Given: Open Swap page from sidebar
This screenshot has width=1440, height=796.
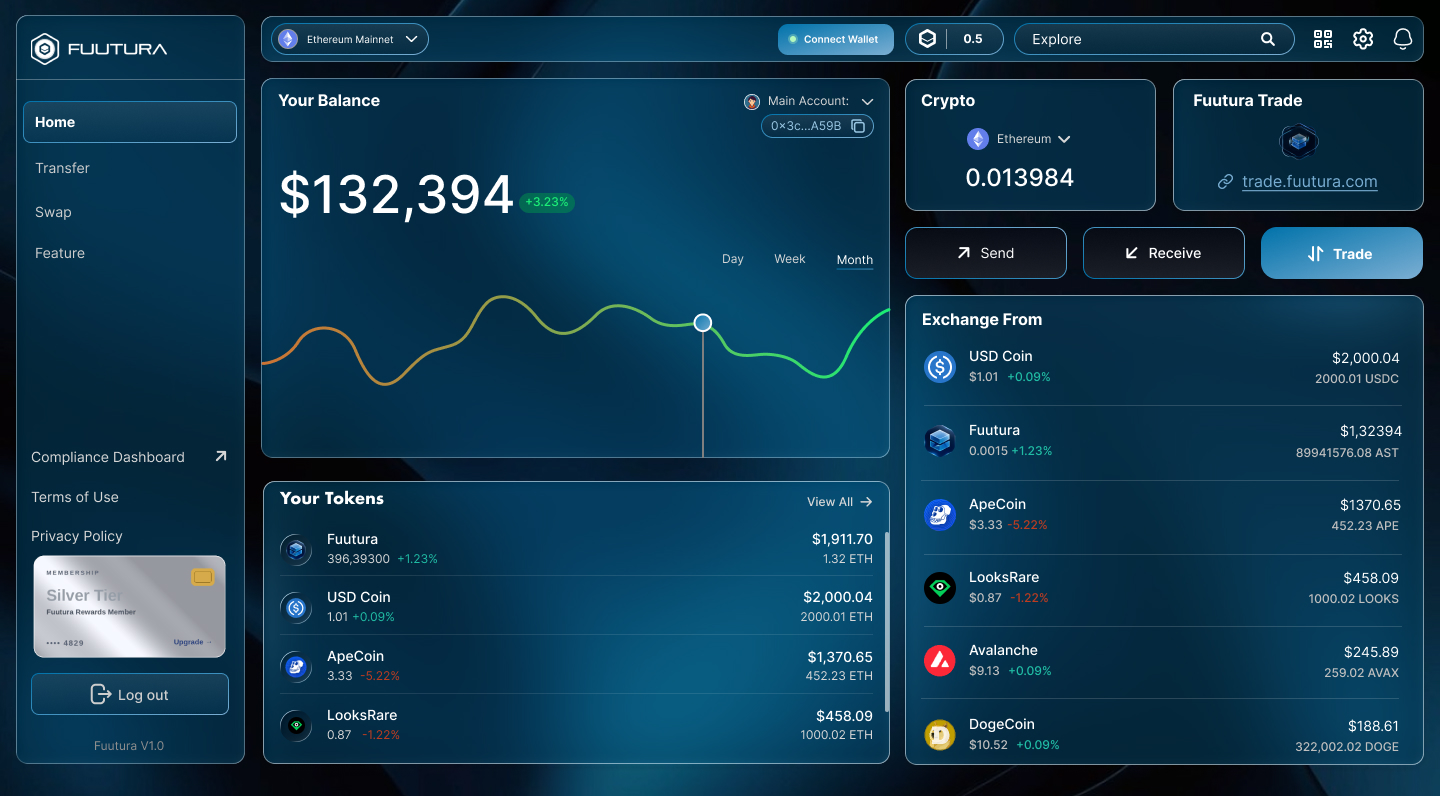Looking at the screenshot, I should tap(53, 212).
